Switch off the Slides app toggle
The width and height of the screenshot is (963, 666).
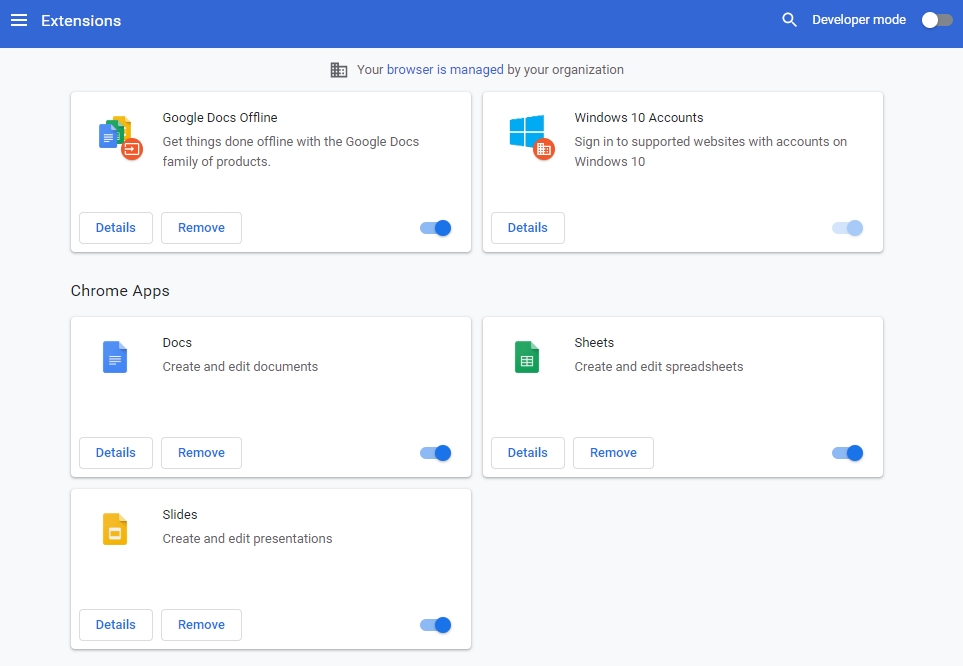tap(435, 625)
